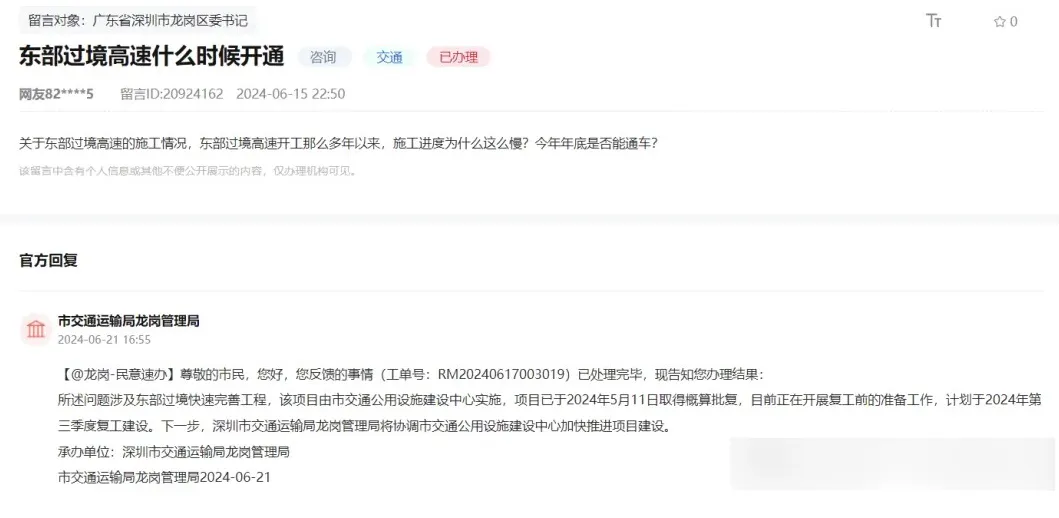Click 市交通运输局龙岗管理局 responder name

(x=128, y=321)
